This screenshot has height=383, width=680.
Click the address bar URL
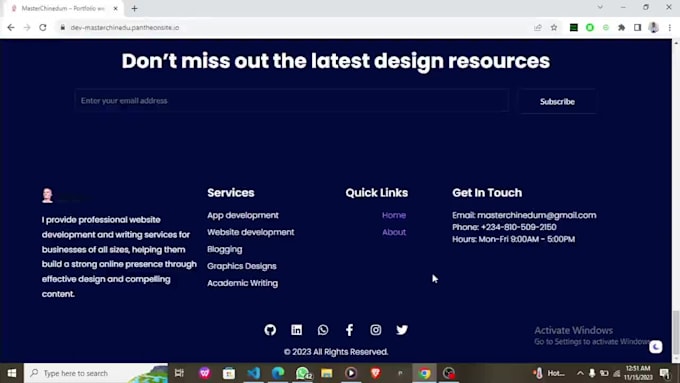[125, 27]
